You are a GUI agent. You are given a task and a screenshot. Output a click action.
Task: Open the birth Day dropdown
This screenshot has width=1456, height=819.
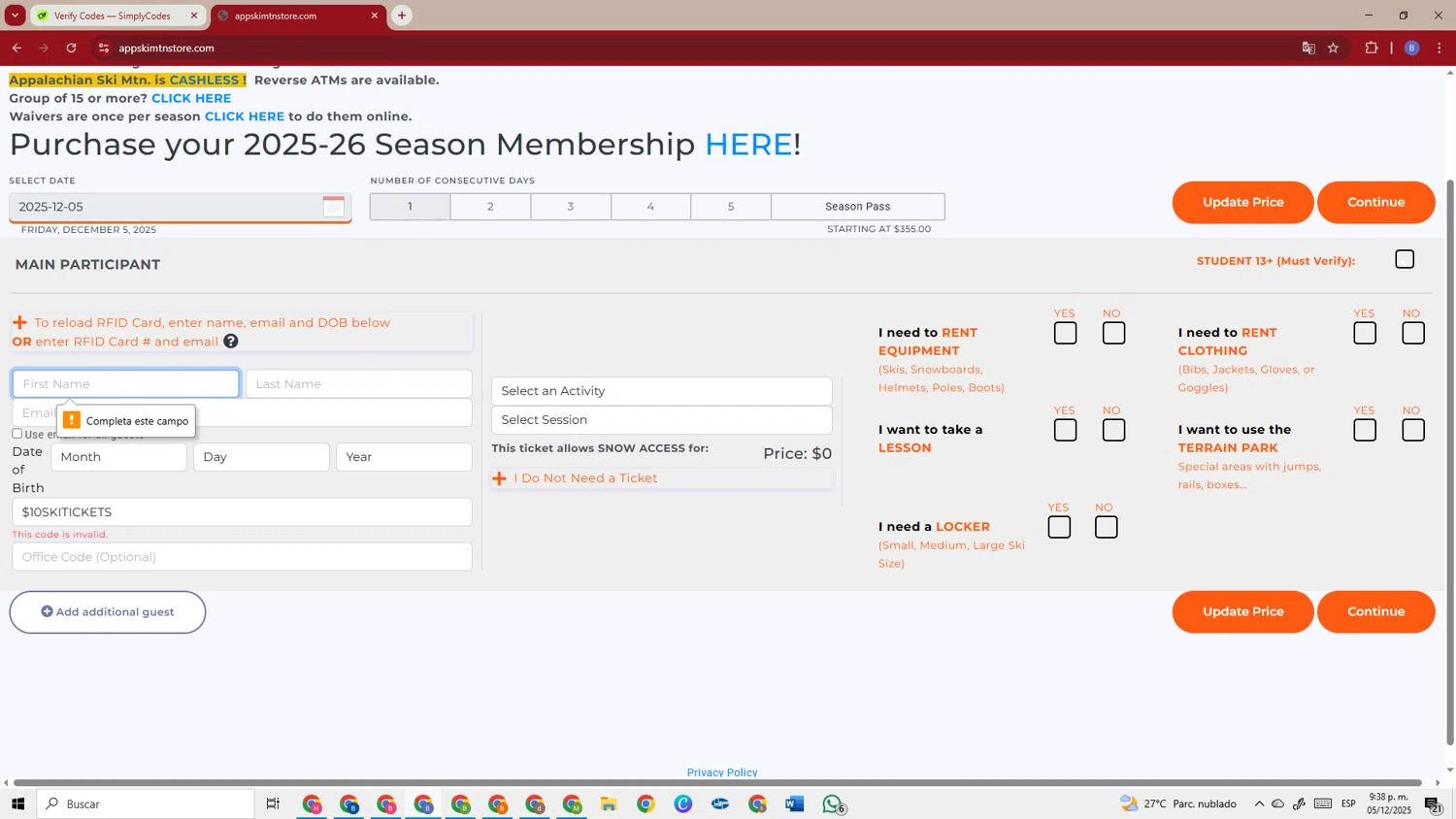[261, 457]
